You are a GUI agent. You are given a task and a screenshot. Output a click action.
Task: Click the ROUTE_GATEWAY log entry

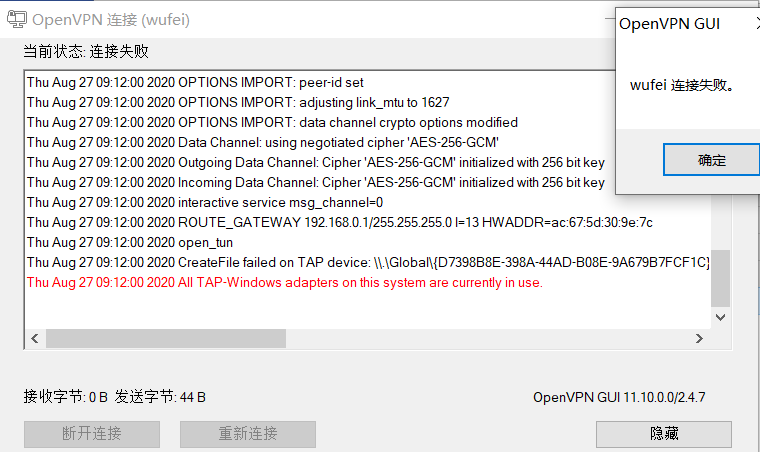[x=340, y=222]
